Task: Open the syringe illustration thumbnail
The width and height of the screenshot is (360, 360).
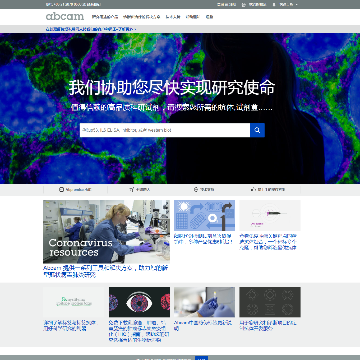Action: (270, 215)
